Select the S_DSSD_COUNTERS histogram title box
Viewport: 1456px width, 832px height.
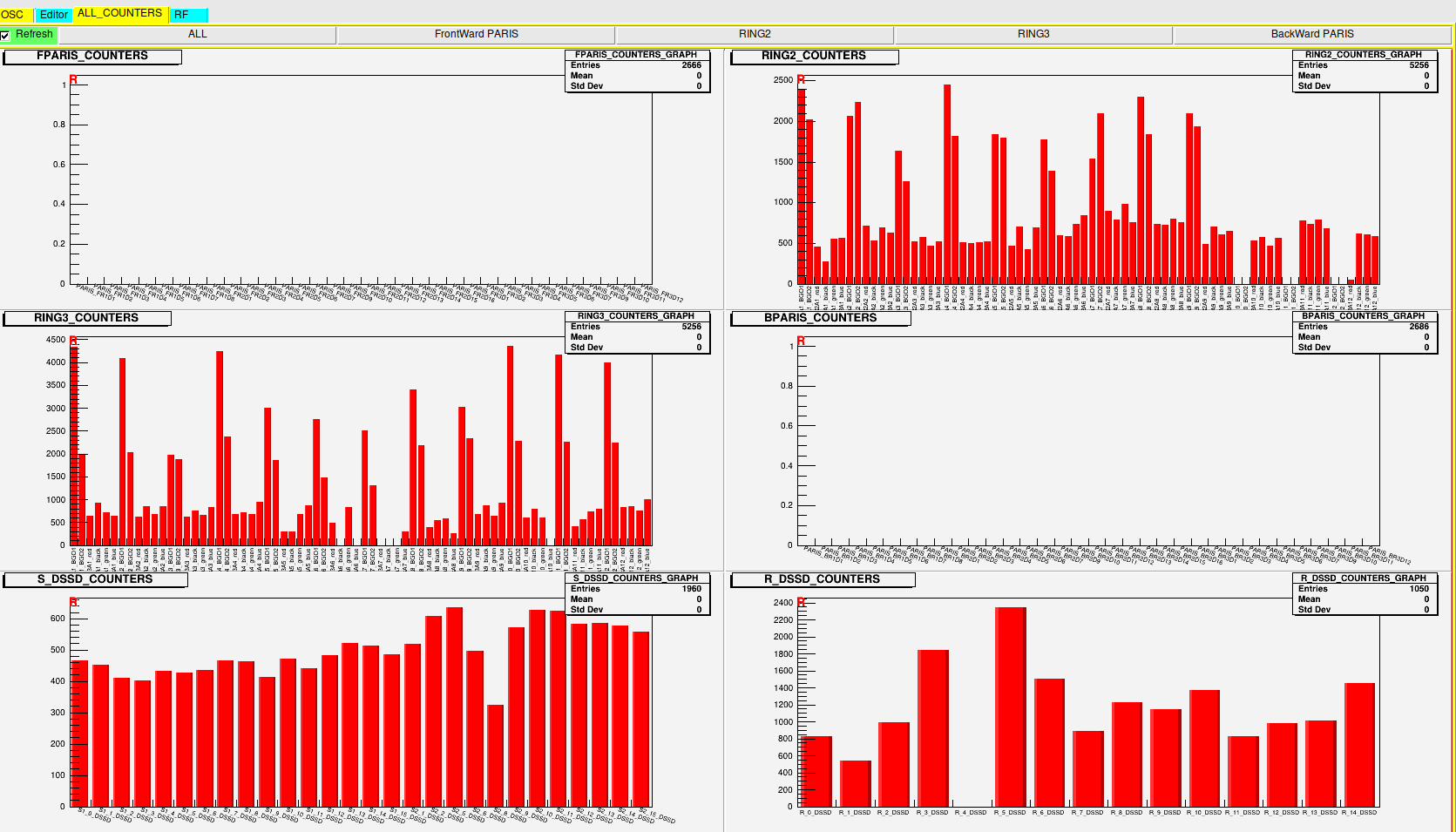[95, 579]
